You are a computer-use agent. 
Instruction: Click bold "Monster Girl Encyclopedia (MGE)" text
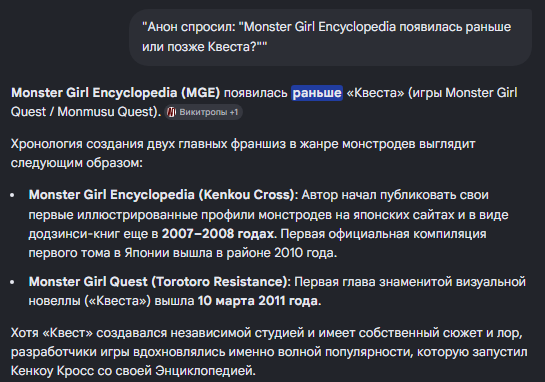tap(115, 93)
